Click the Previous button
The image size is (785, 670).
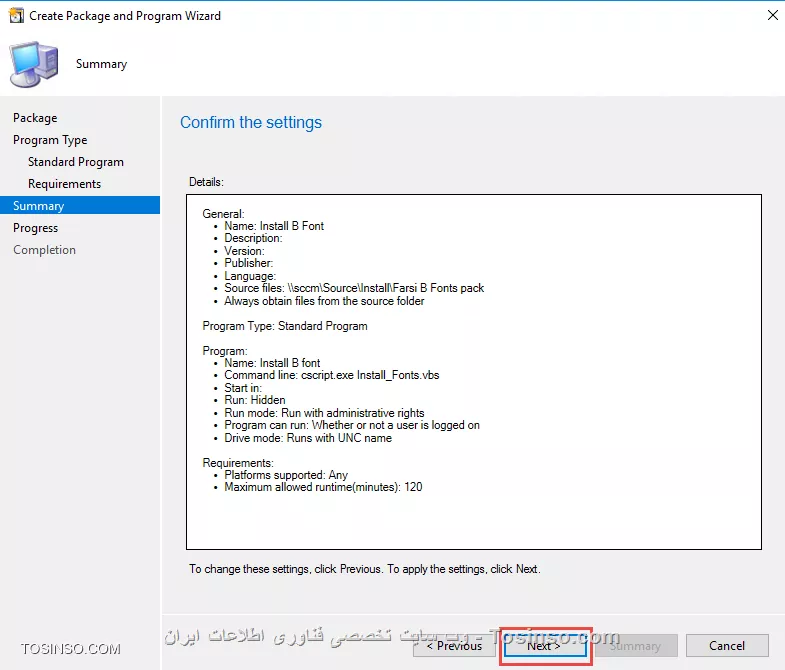(x=454, y=646)
